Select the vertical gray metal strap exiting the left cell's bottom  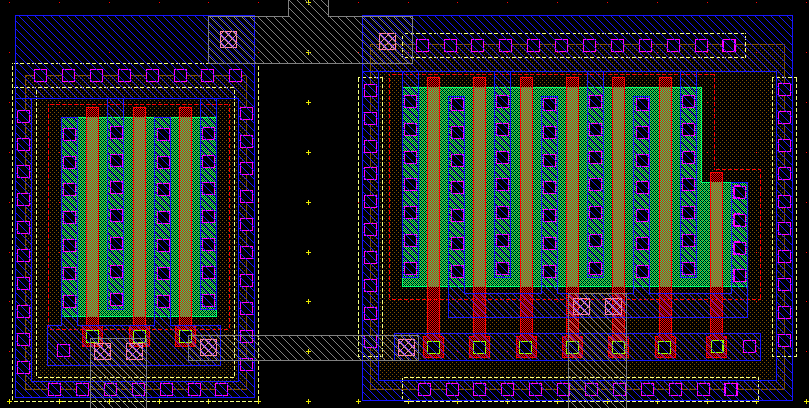tap(118, 373)
